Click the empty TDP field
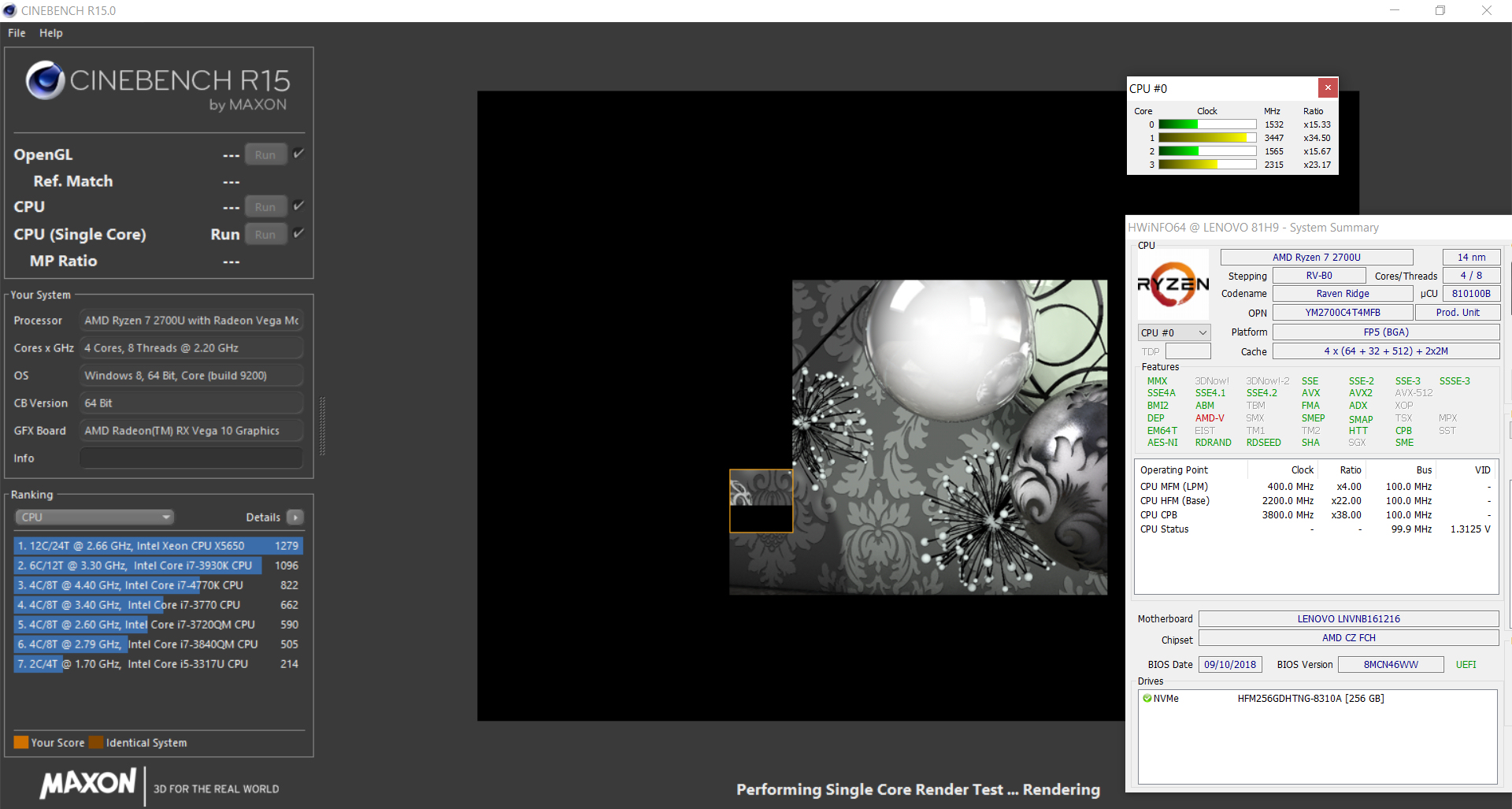1512x809 pixels. click(1188, 351)
